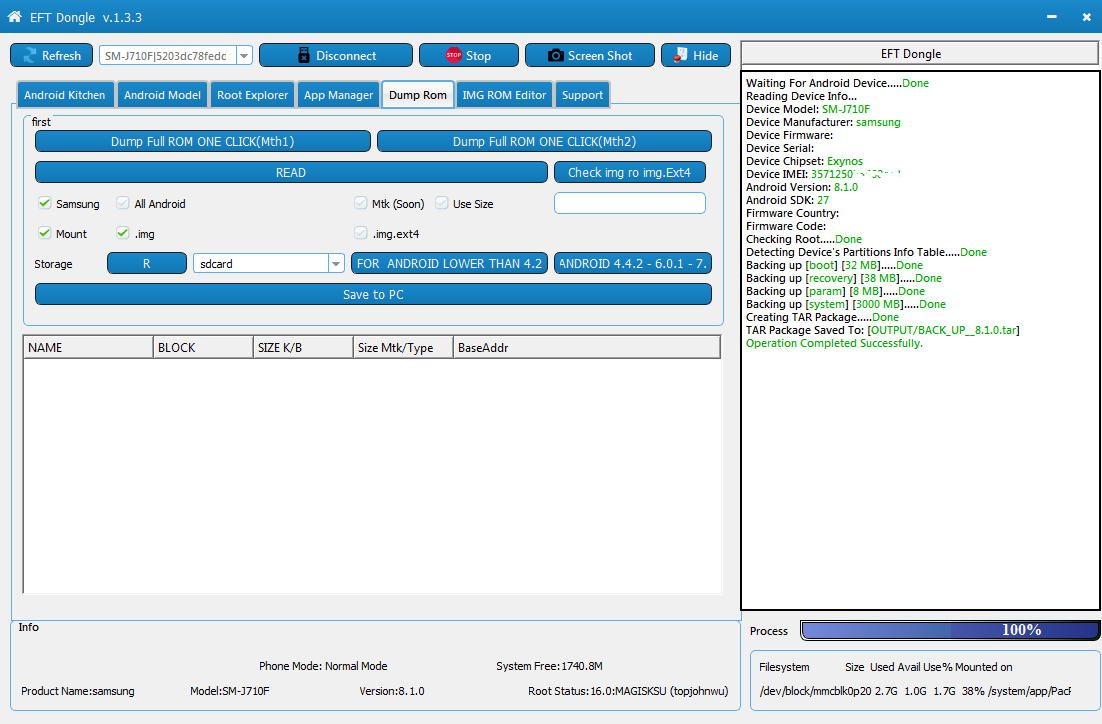Click 'Device Model: SM-J710F' log line
Image resolution: width=1102 pixels, height=724 pixels.
(x=808, y=109)
